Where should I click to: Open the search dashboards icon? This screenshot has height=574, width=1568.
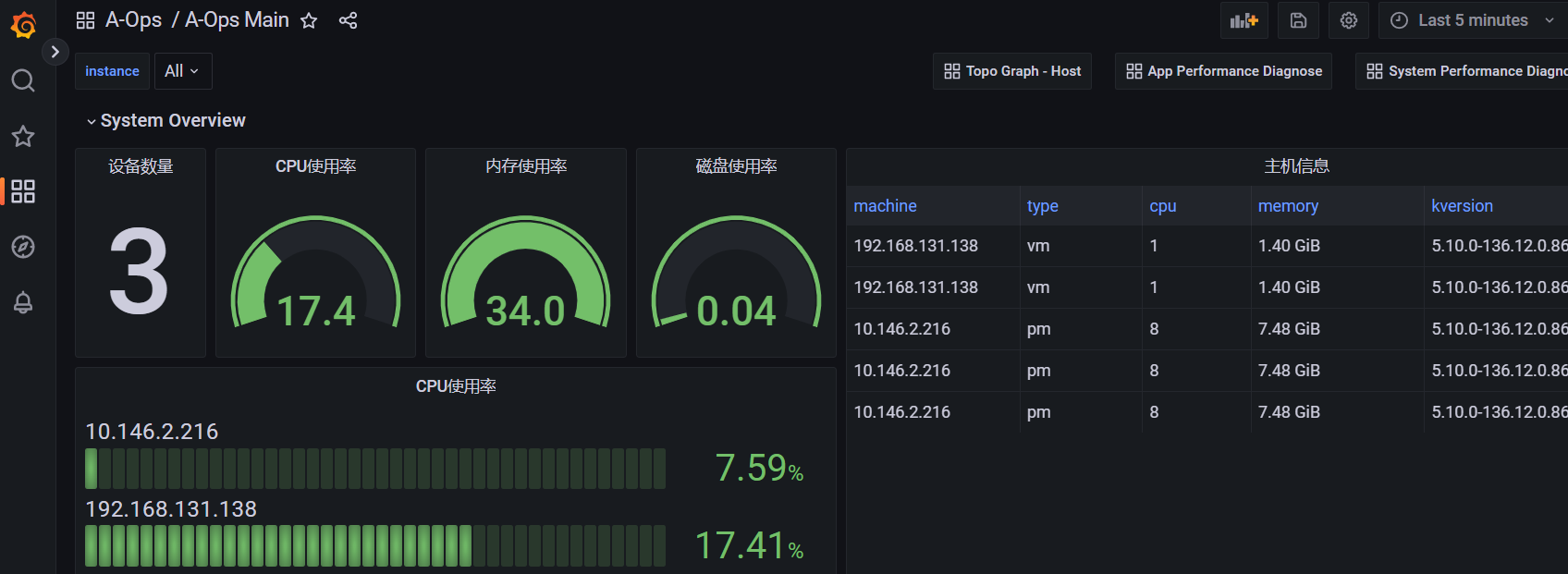pos(23,81)
